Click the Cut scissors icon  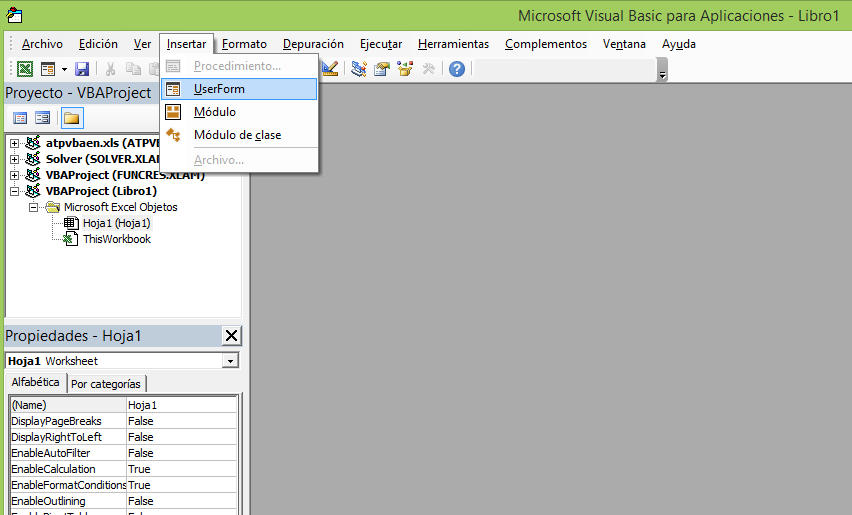coord(110,68)
